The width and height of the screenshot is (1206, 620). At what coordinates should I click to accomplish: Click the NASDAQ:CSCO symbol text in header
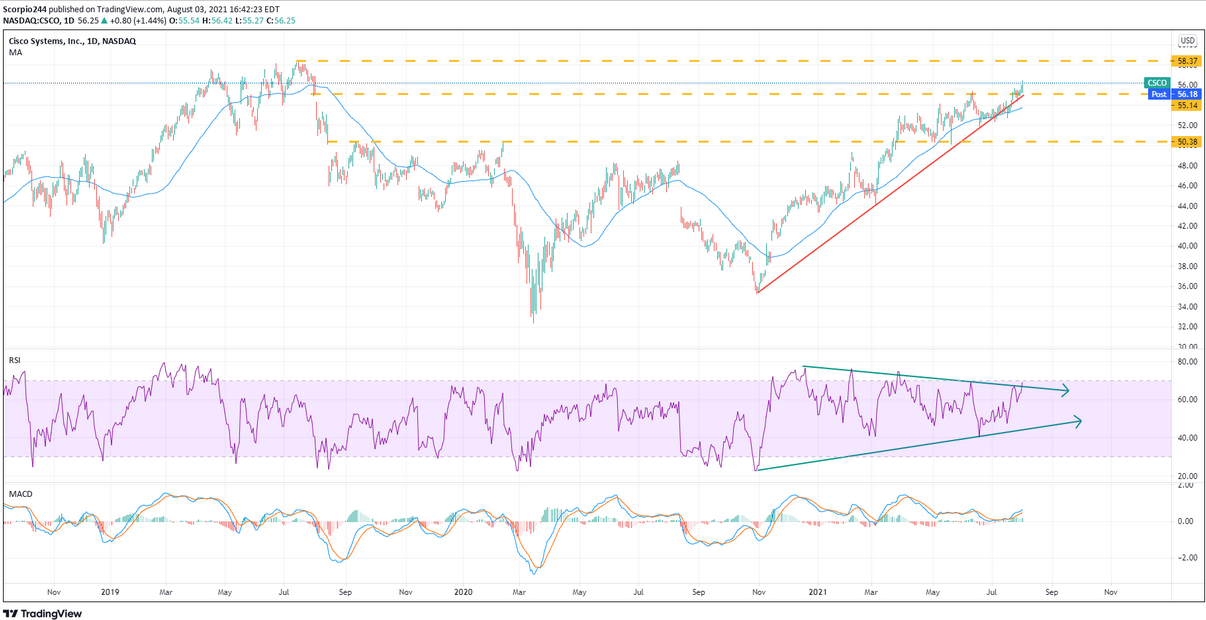coord(34,19)
